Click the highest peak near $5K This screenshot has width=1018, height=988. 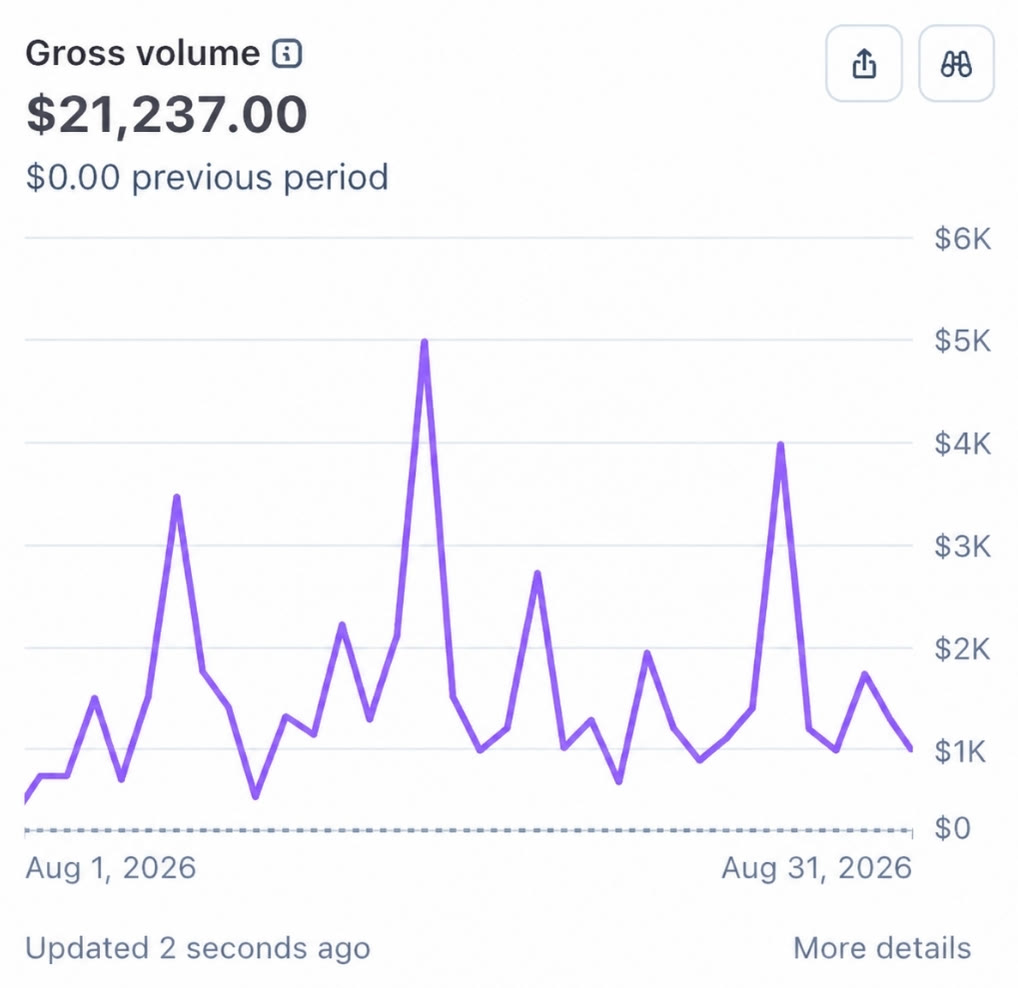point(424,342)
